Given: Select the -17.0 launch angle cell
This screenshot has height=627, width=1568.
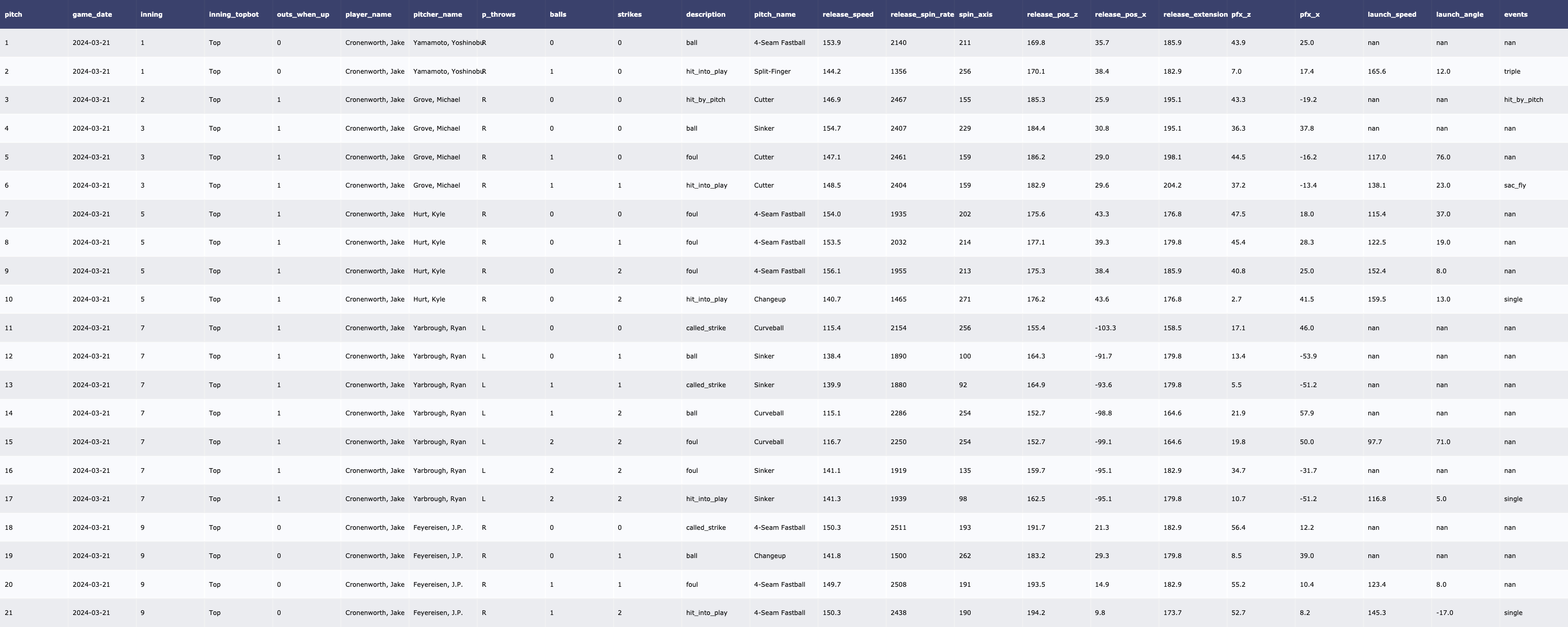Looking at the screenshot, I should (1444, 613).
